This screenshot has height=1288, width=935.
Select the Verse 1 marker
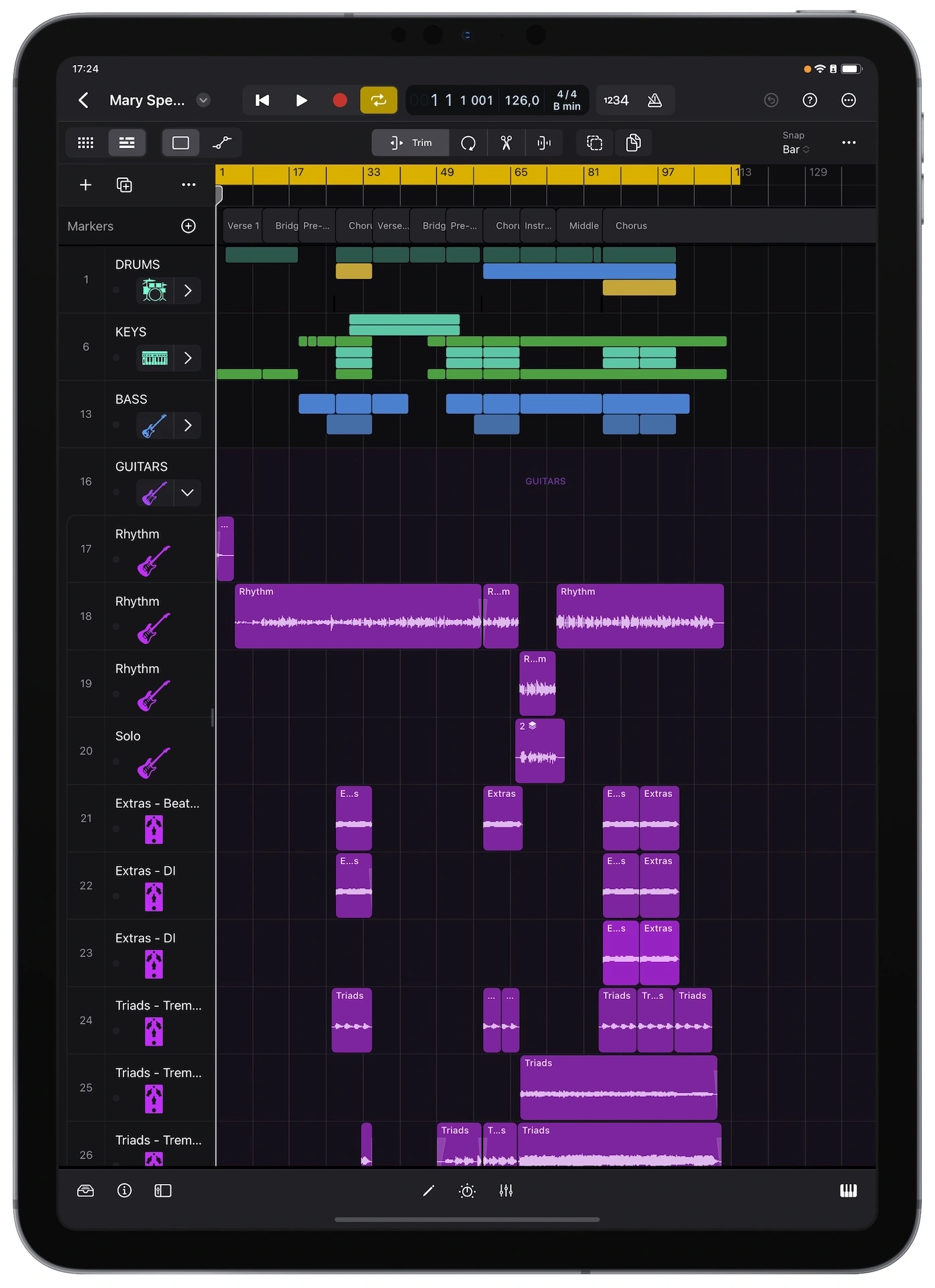[x=242, y=226]
